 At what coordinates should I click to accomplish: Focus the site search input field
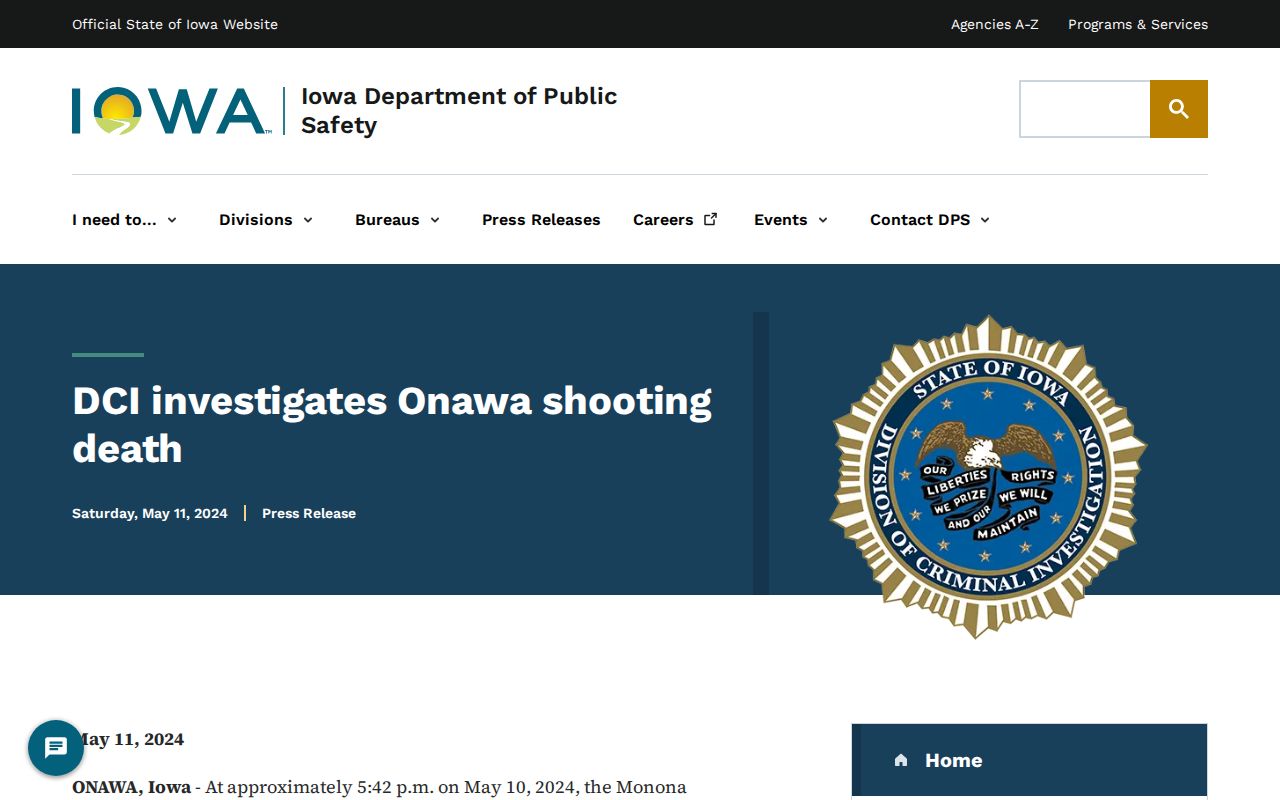pos(1085,109)
